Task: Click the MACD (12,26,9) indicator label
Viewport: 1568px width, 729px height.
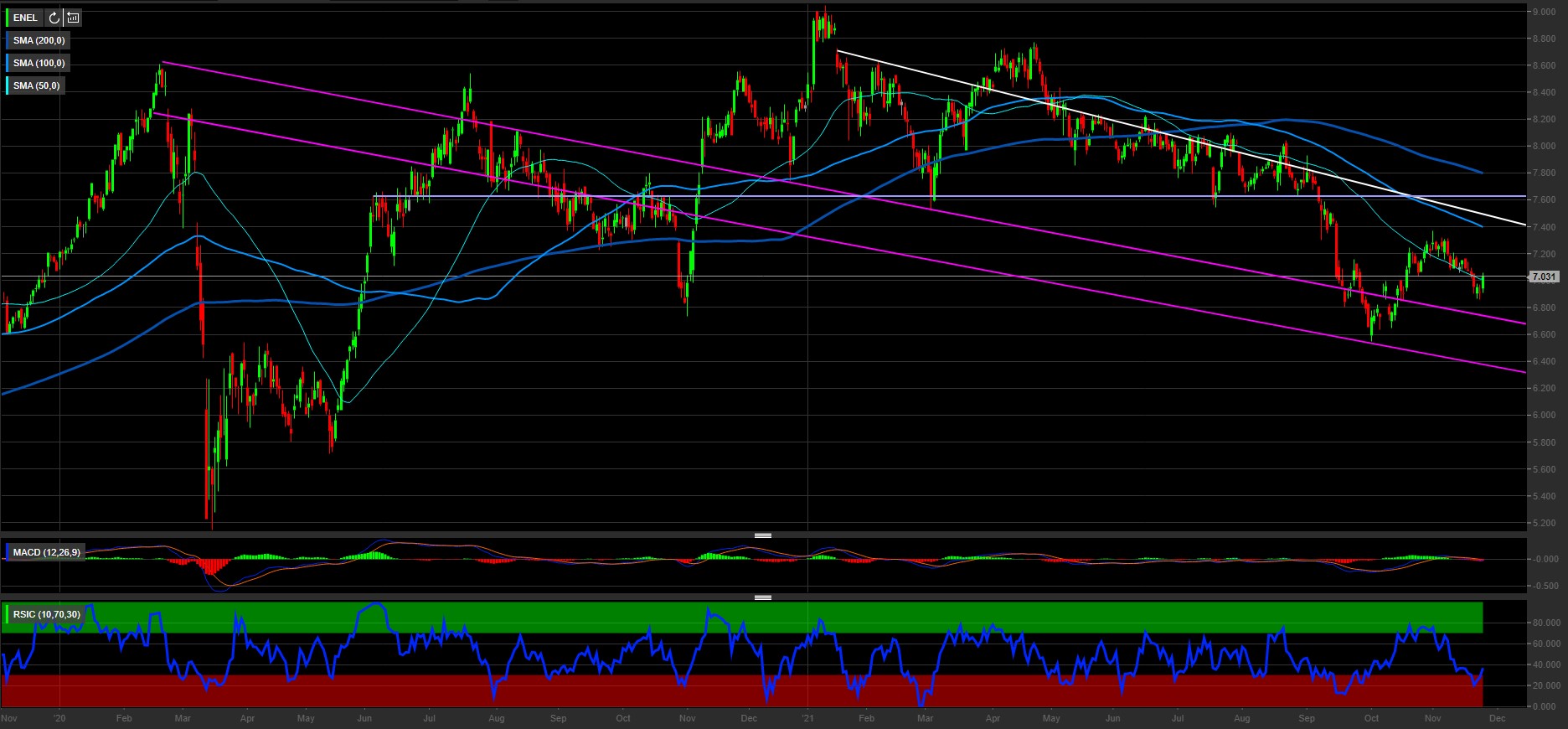Action: tap(47, 552)
